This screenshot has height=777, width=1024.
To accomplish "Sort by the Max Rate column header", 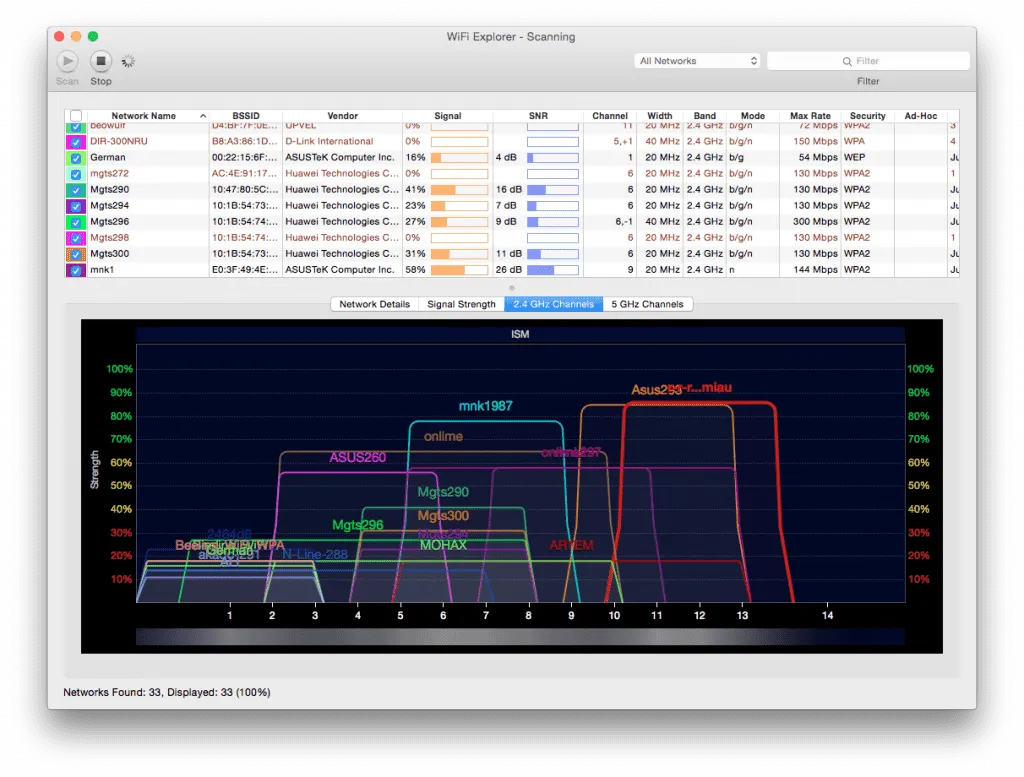I will click(810, 116).
